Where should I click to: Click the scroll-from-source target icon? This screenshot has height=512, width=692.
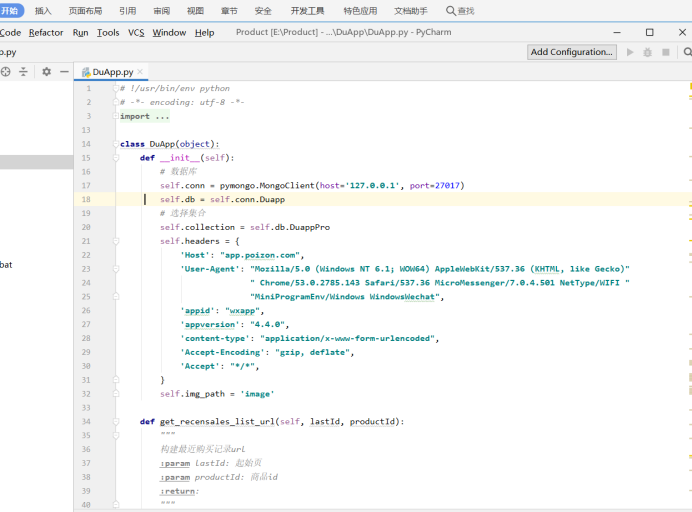pyautogui.click(x=5, y=72)
